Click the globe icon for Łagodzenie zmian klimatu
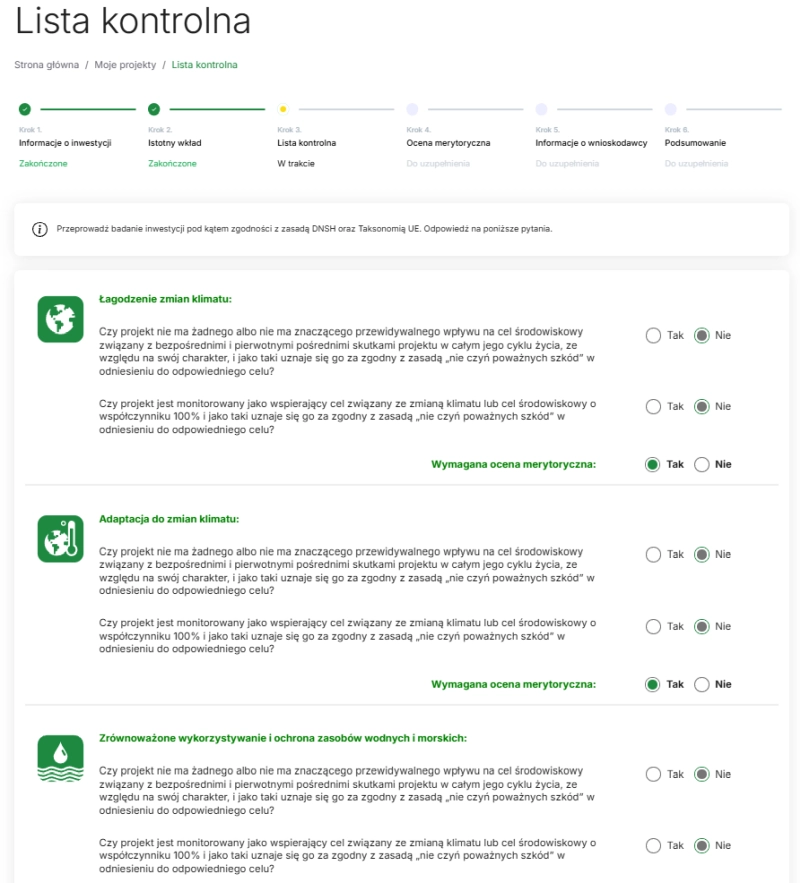Screen dimensions: 800x883 (x=60, y=318)
